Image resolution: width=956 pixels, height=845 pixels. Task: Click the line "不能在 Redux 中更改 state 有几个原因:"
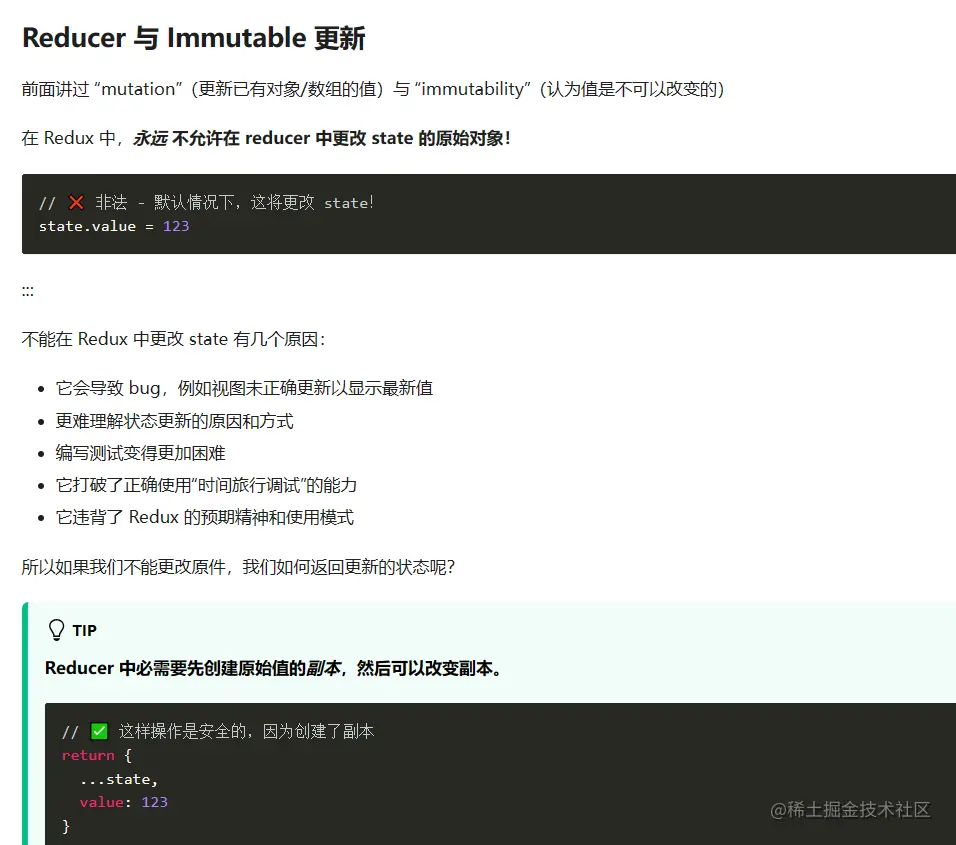coord(173,339)
